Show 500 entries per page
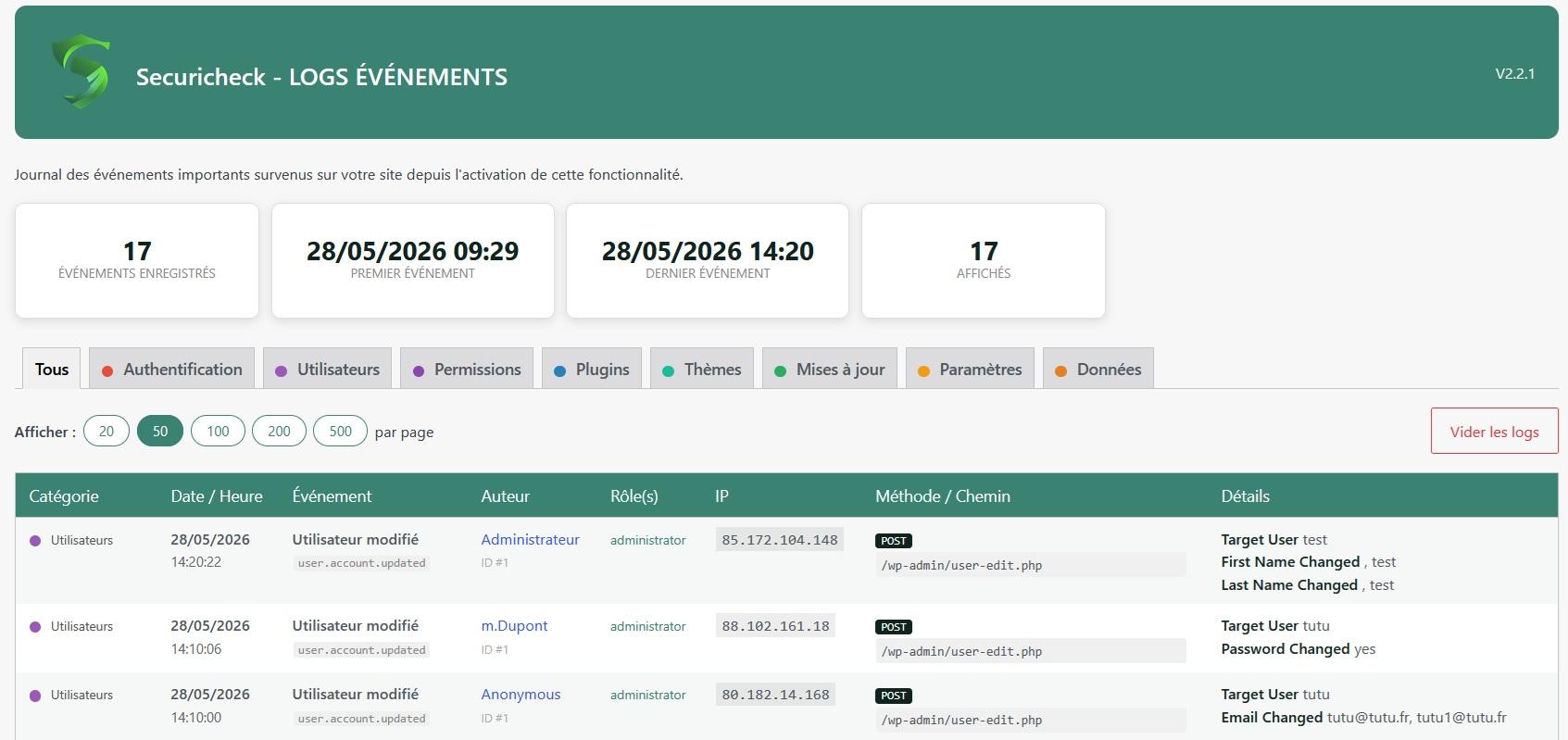 [341, 431]
